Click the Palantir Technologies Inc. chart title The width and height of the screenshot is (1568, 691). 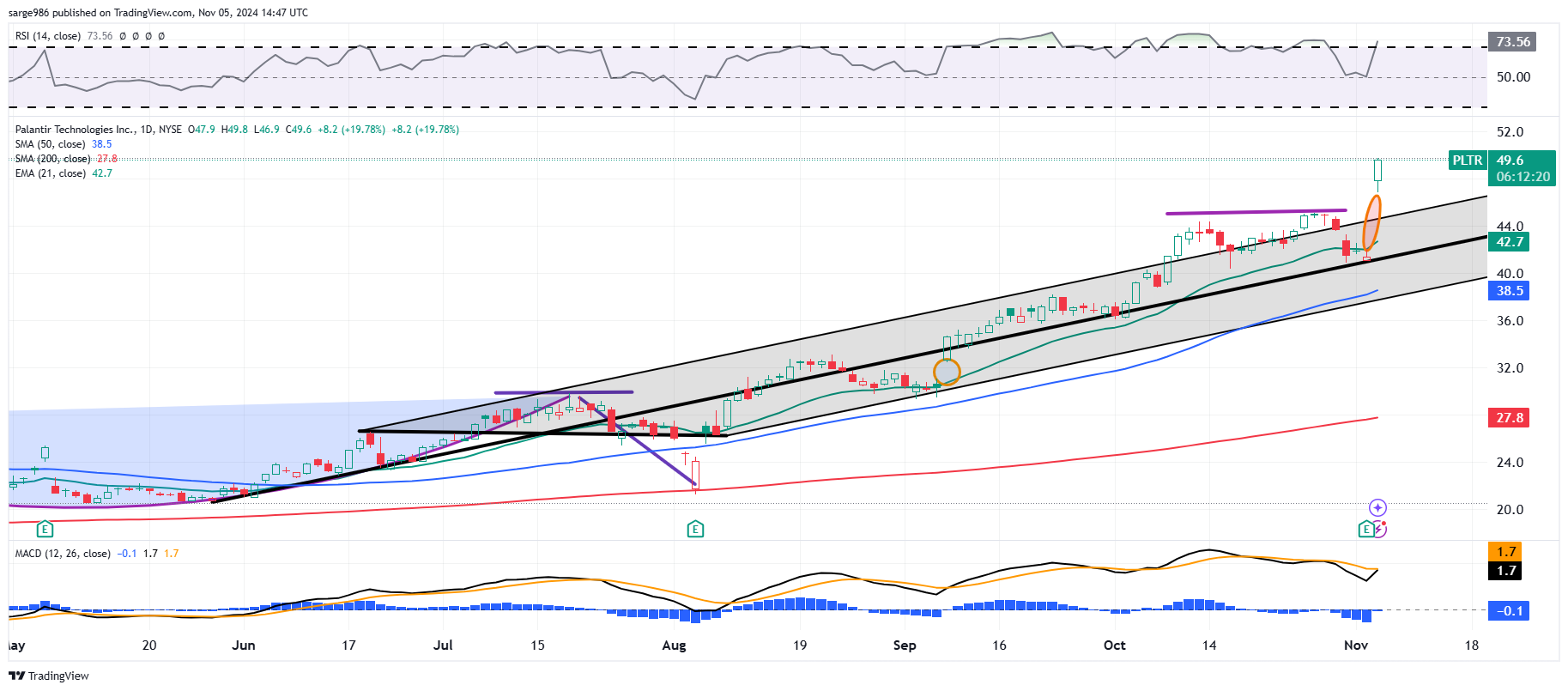click(75, 130)
